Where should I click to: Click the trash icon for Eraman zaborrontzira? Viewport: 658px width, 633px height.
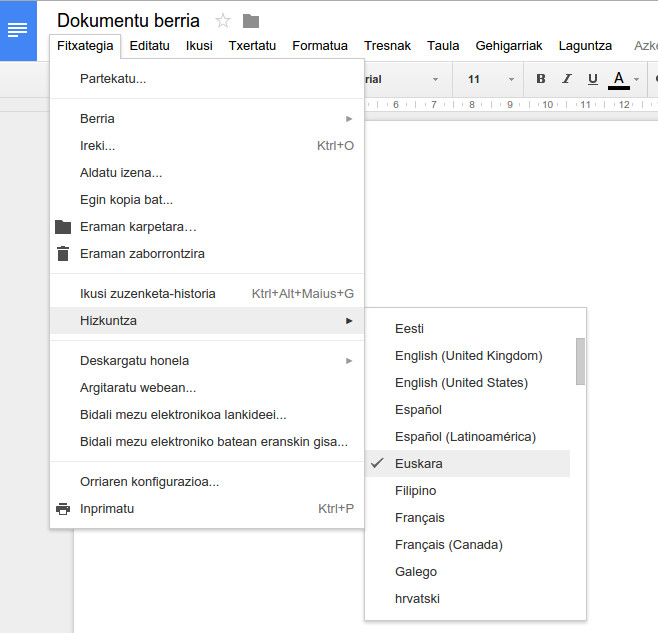click(63, 254)
